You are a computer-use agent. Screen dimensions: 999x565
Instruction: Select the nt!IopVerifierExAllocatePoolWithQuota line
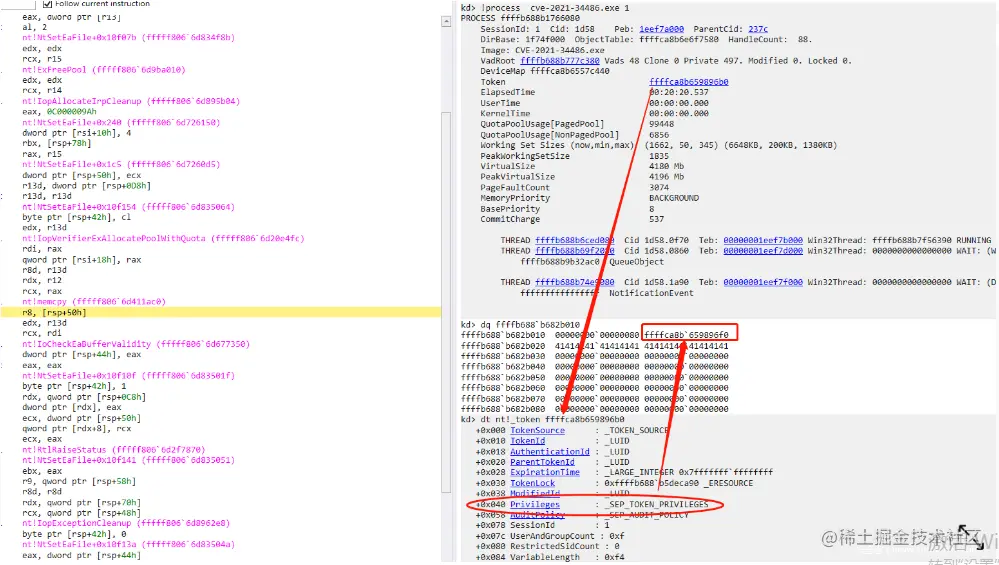(x=163, y=238)
